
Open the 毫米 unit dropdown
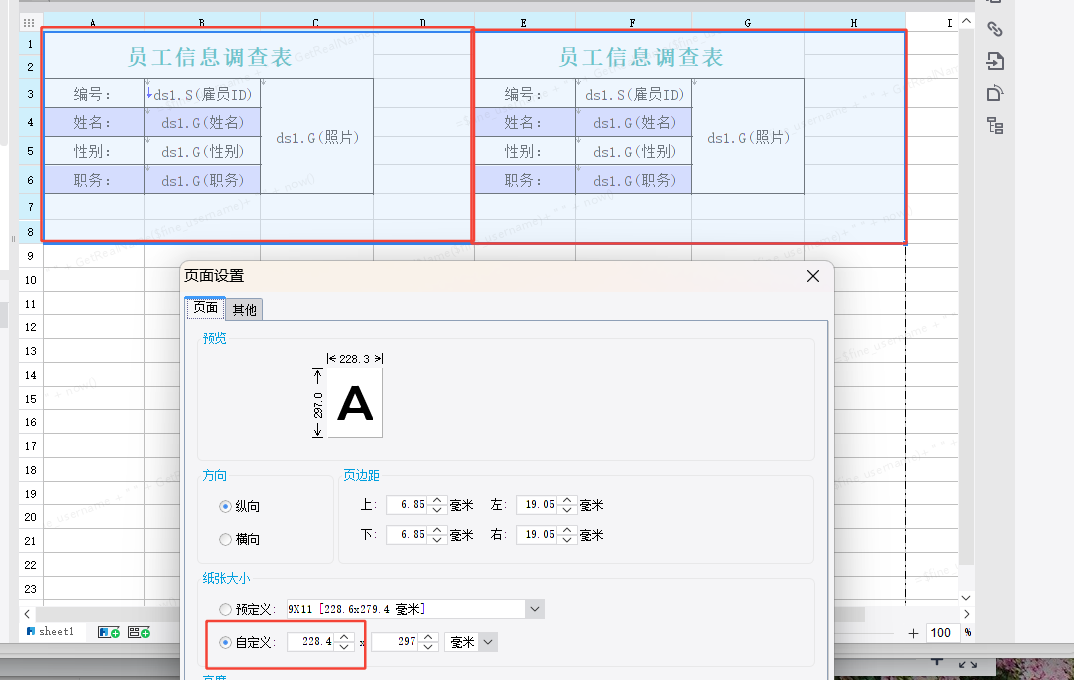487,642
